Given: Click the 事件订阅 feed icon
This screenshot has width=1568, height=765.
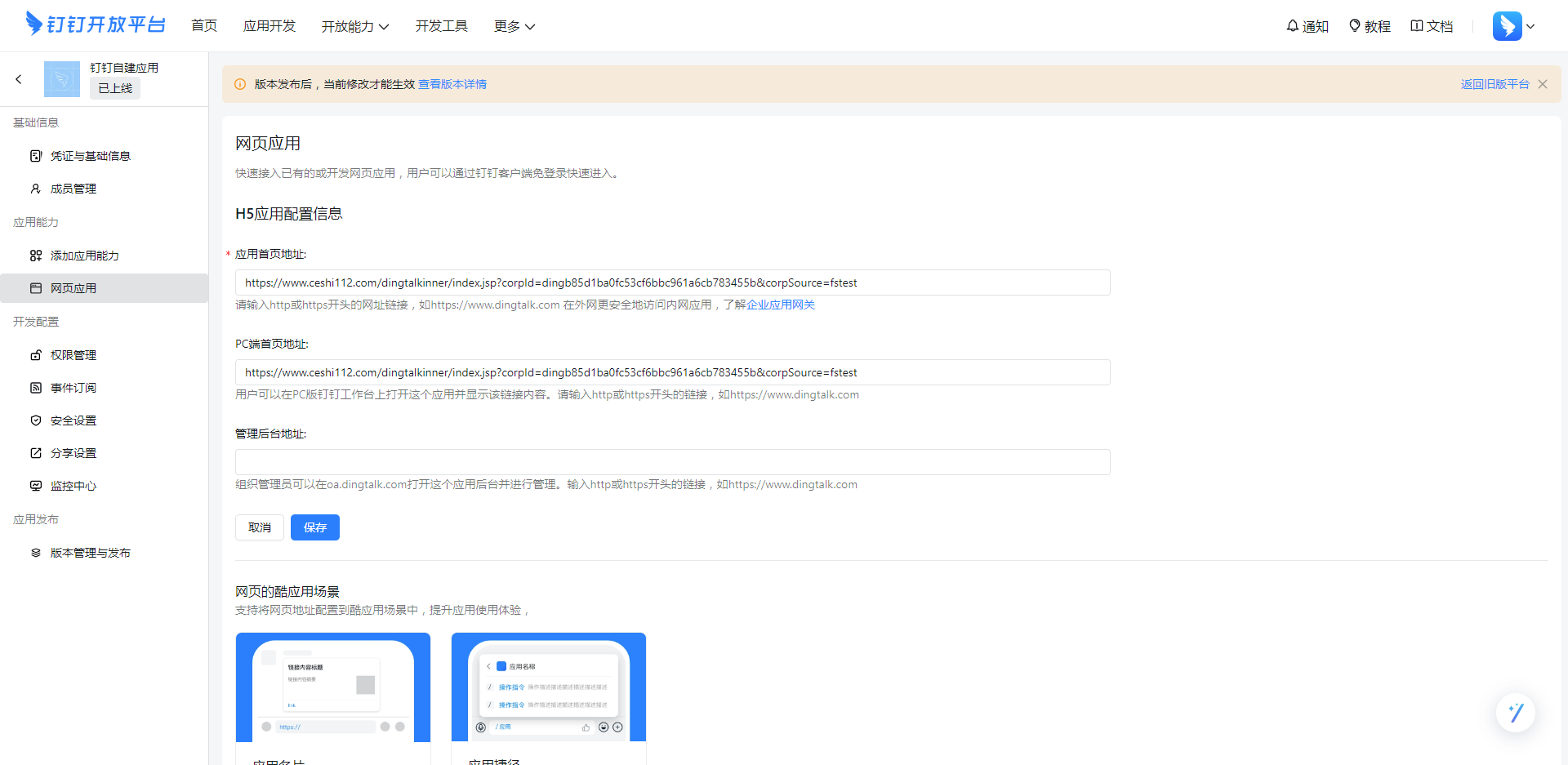Looking at the screenshot, I should coord(36,388).
